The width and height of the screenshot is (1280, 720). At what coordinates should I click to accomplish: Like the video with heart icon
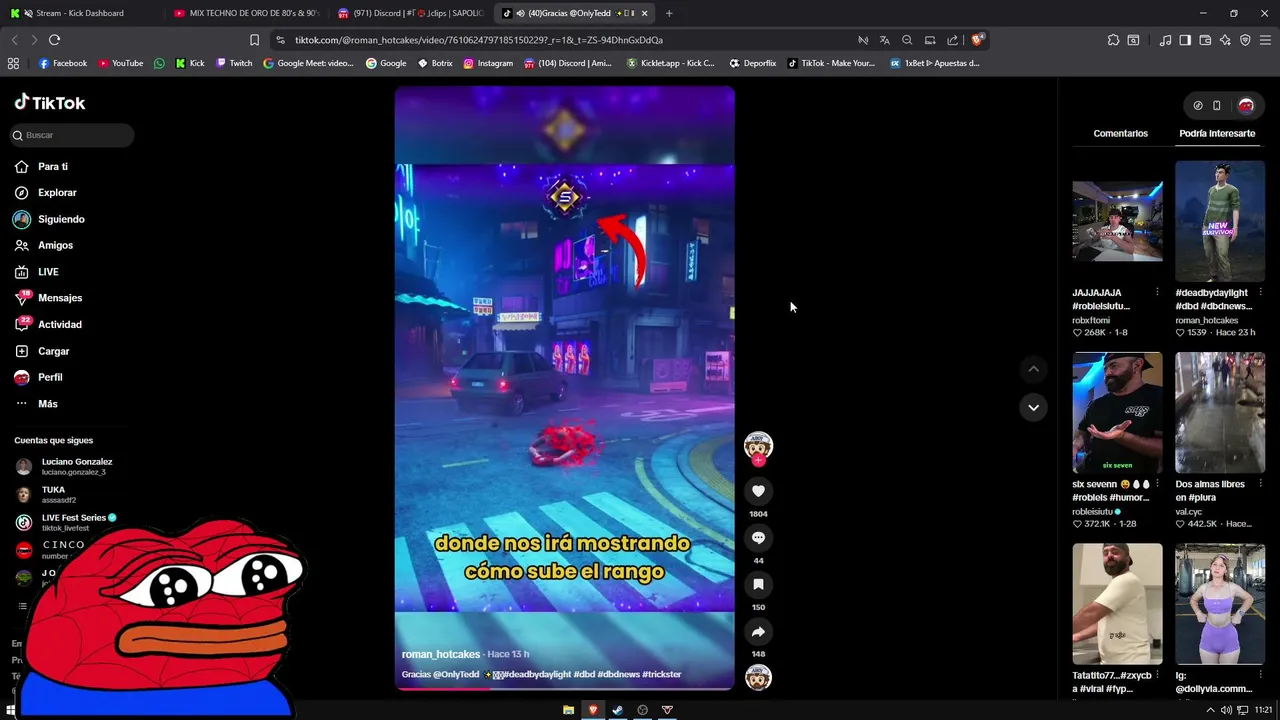tap(758, 491)
